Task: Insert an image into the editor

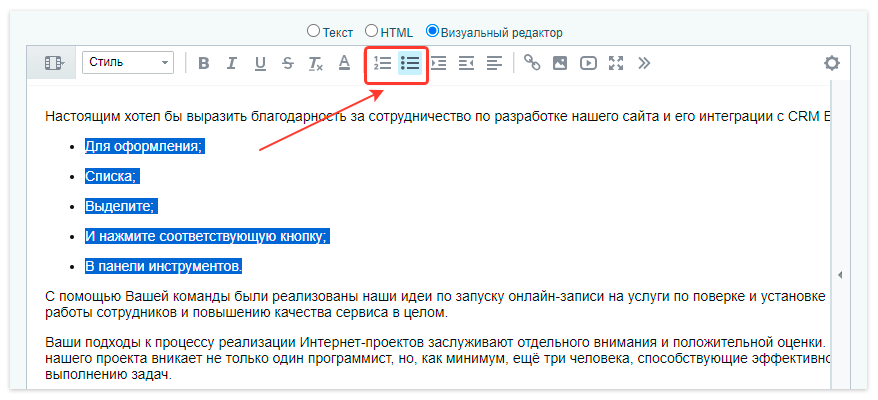Action: (560, 63)
